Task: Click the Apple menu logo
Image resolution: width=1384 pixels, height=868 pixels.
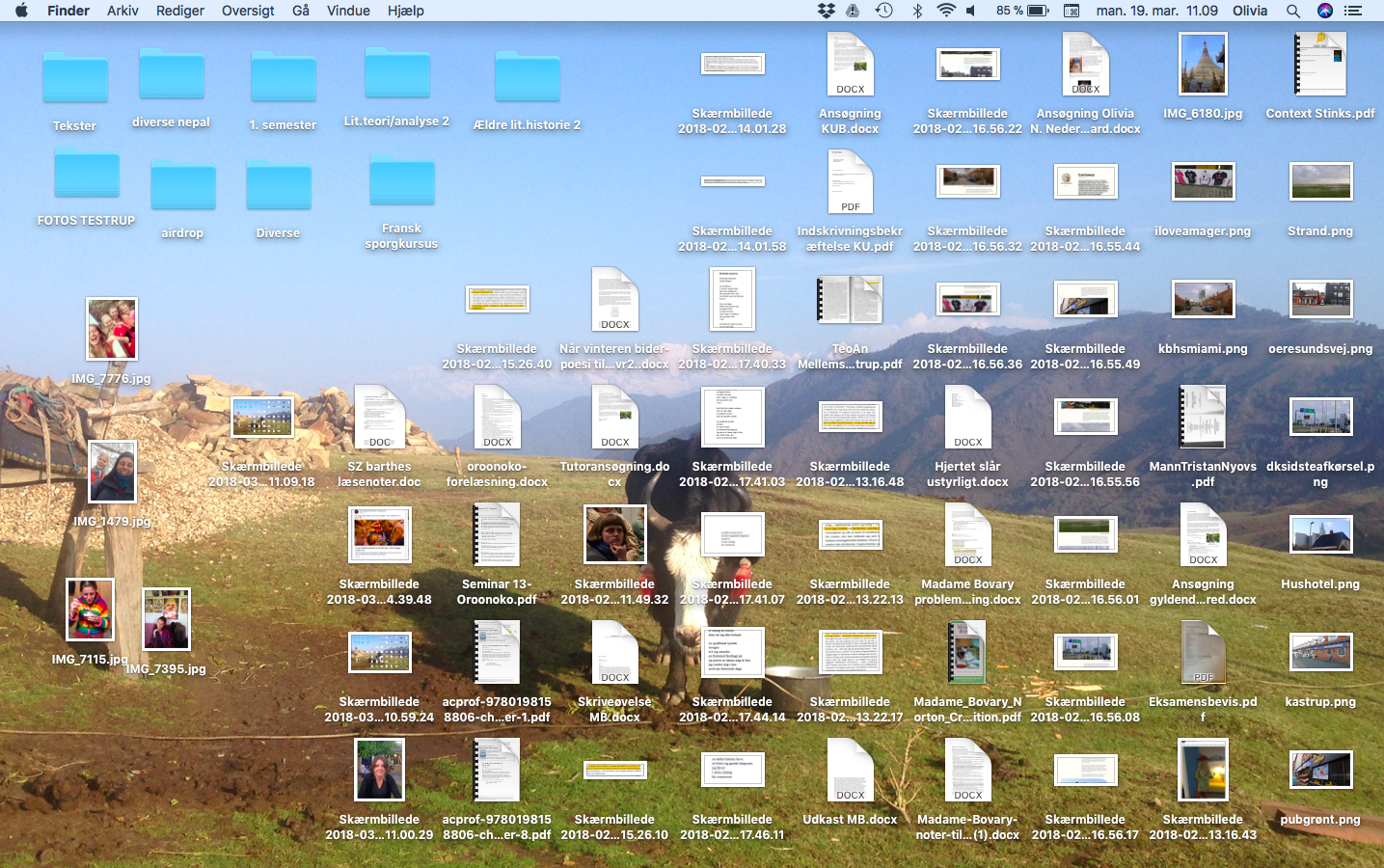Action: 21,11
